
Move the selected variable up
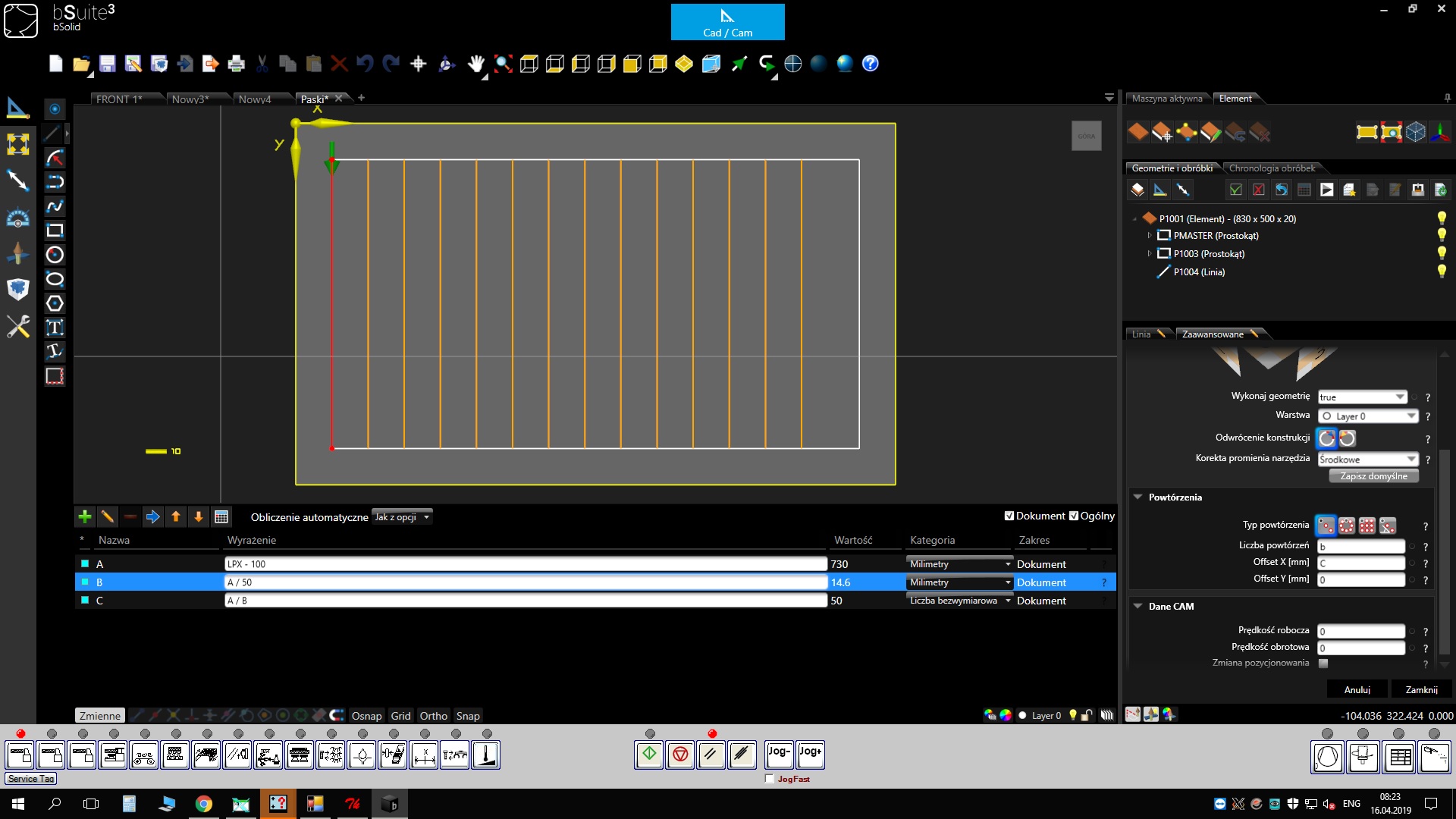click(x=176, y=517)
